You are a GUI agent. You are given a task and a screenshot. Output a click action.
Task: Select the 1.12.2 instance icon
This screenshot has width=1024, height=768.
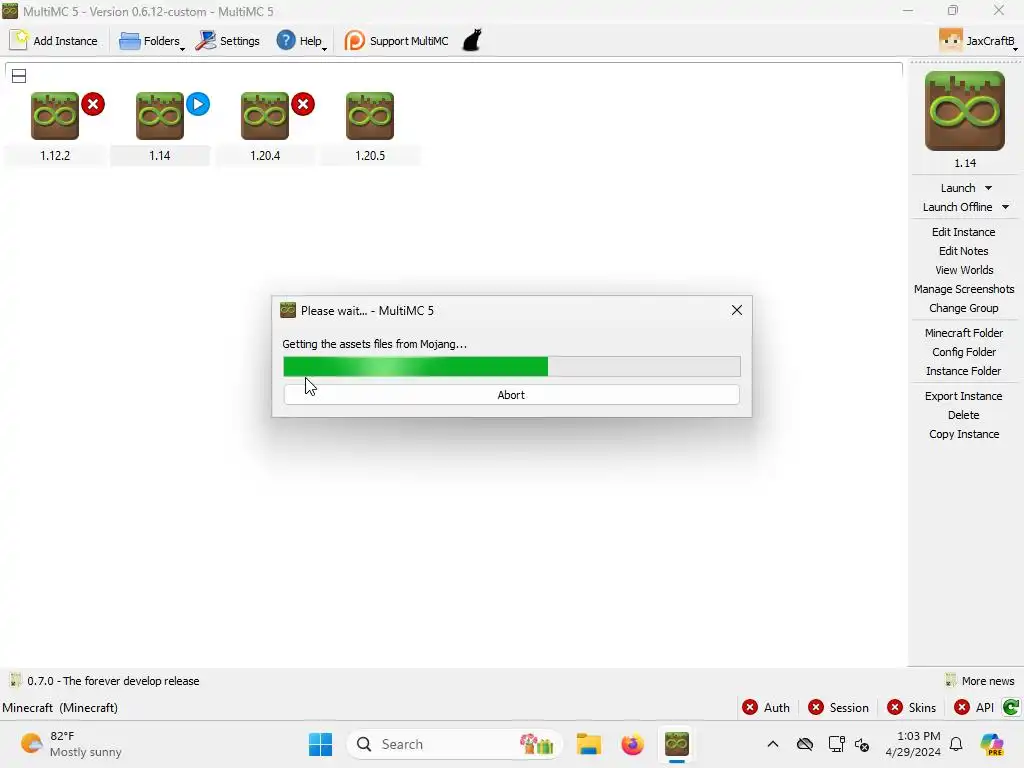[55, 116]
